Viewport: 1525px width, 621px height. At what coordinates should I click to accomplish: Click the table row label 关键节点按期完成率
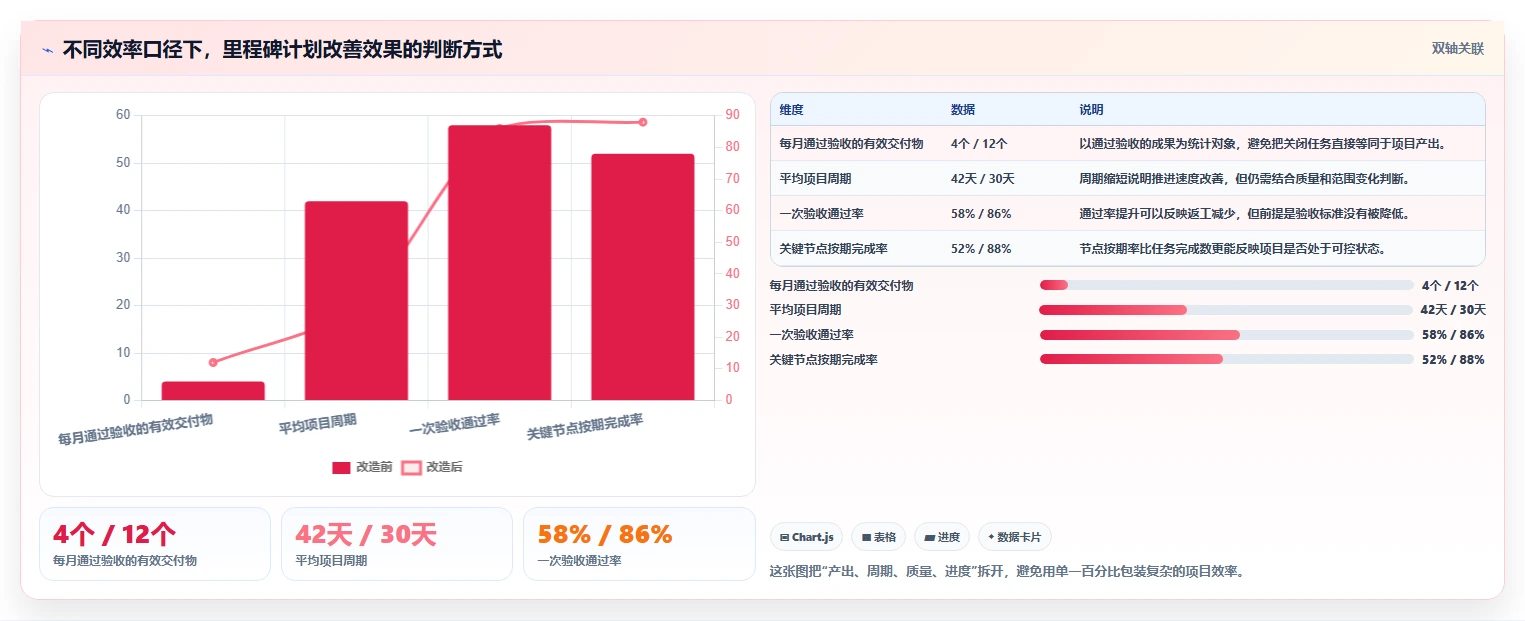[833, 248]
